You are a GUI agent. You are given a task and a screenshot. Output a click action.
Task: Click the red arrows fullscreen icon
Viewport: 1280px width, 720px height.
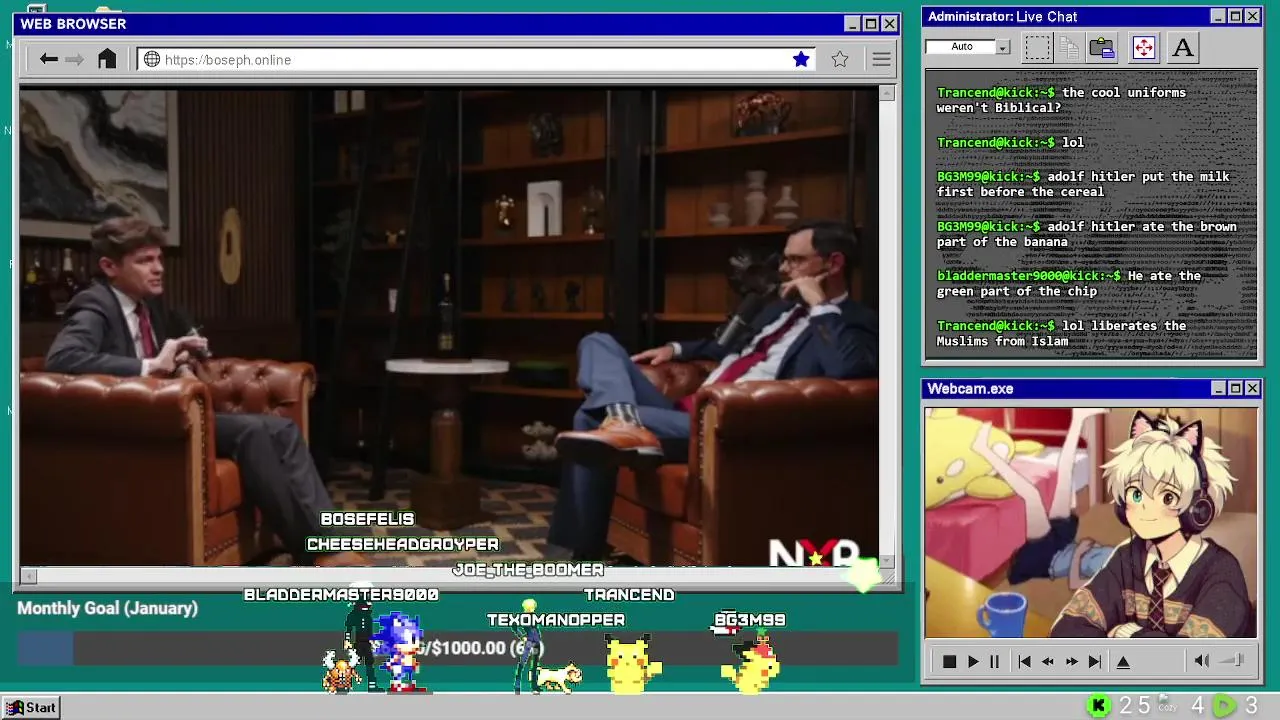click(x=1143, y=47)
